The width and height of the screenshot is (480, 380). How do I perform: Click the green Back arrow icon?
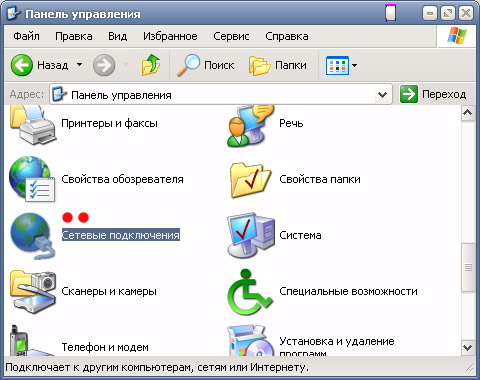click(22, 65)
